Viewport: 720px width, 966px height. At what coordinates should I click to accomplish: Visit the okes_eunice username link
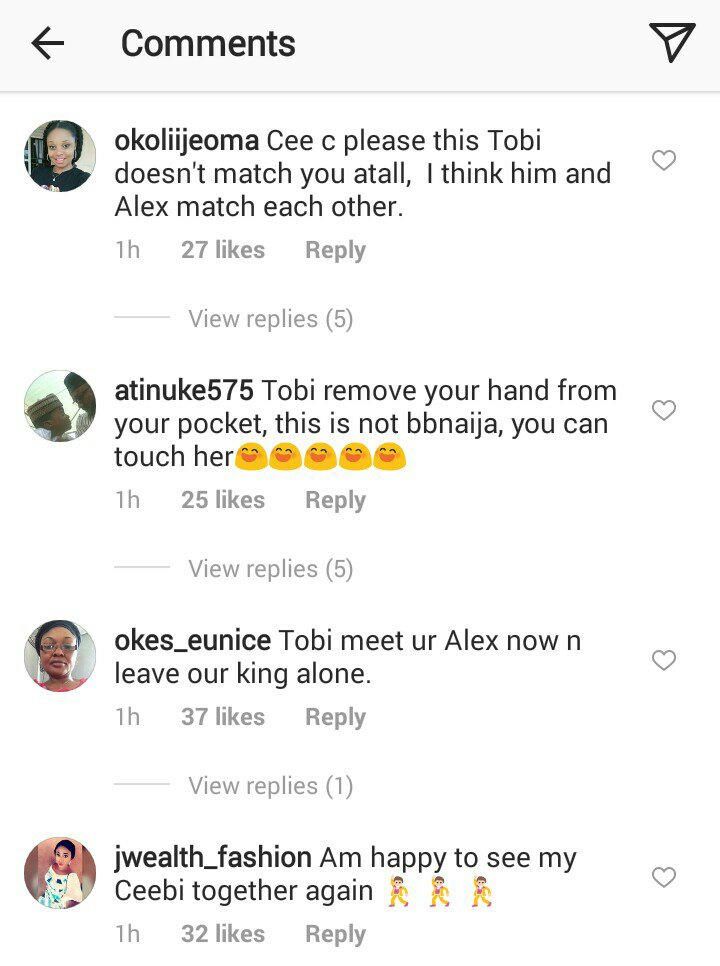tap(192, 640)
